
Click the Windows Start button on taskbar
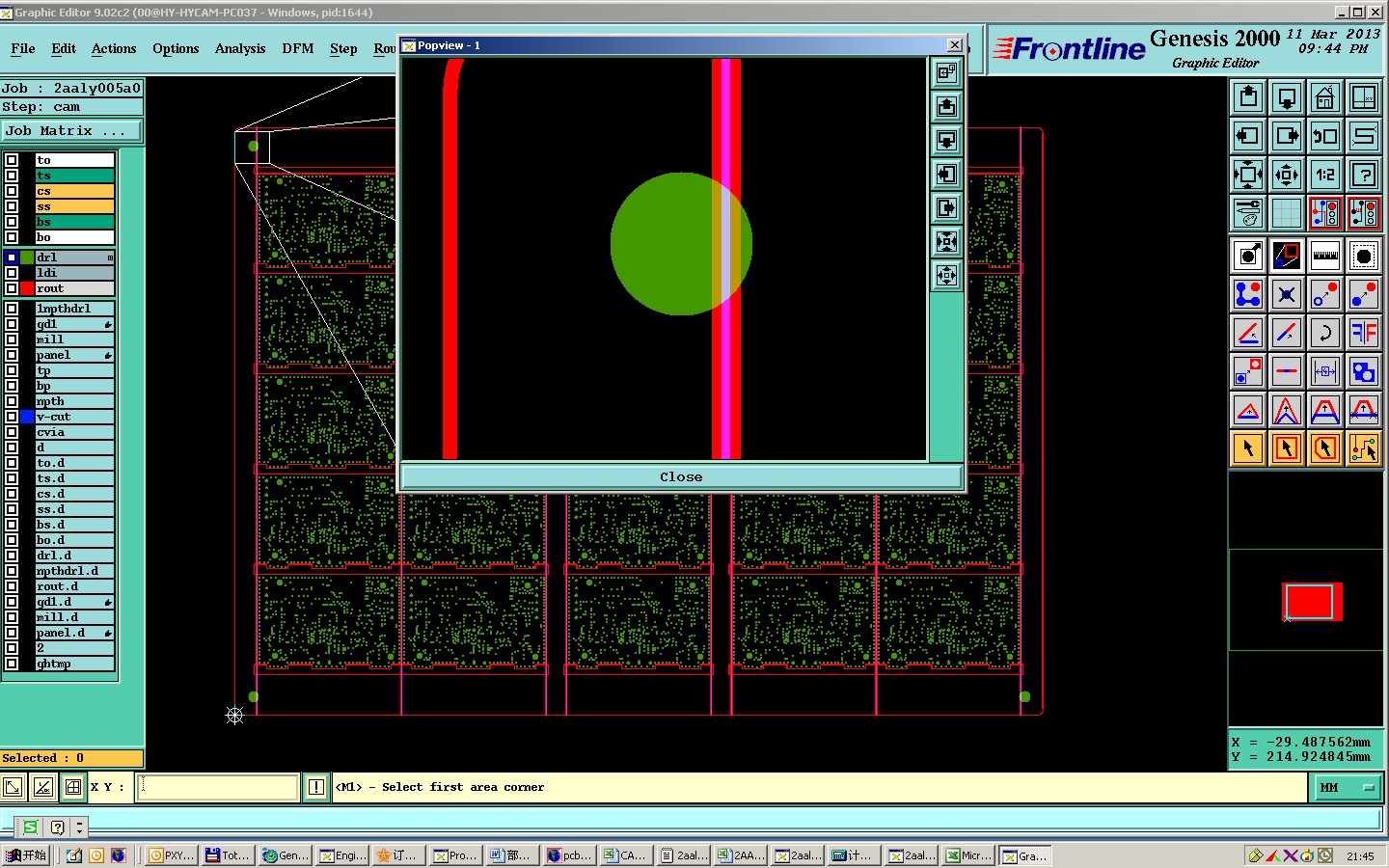click(26, 855)
